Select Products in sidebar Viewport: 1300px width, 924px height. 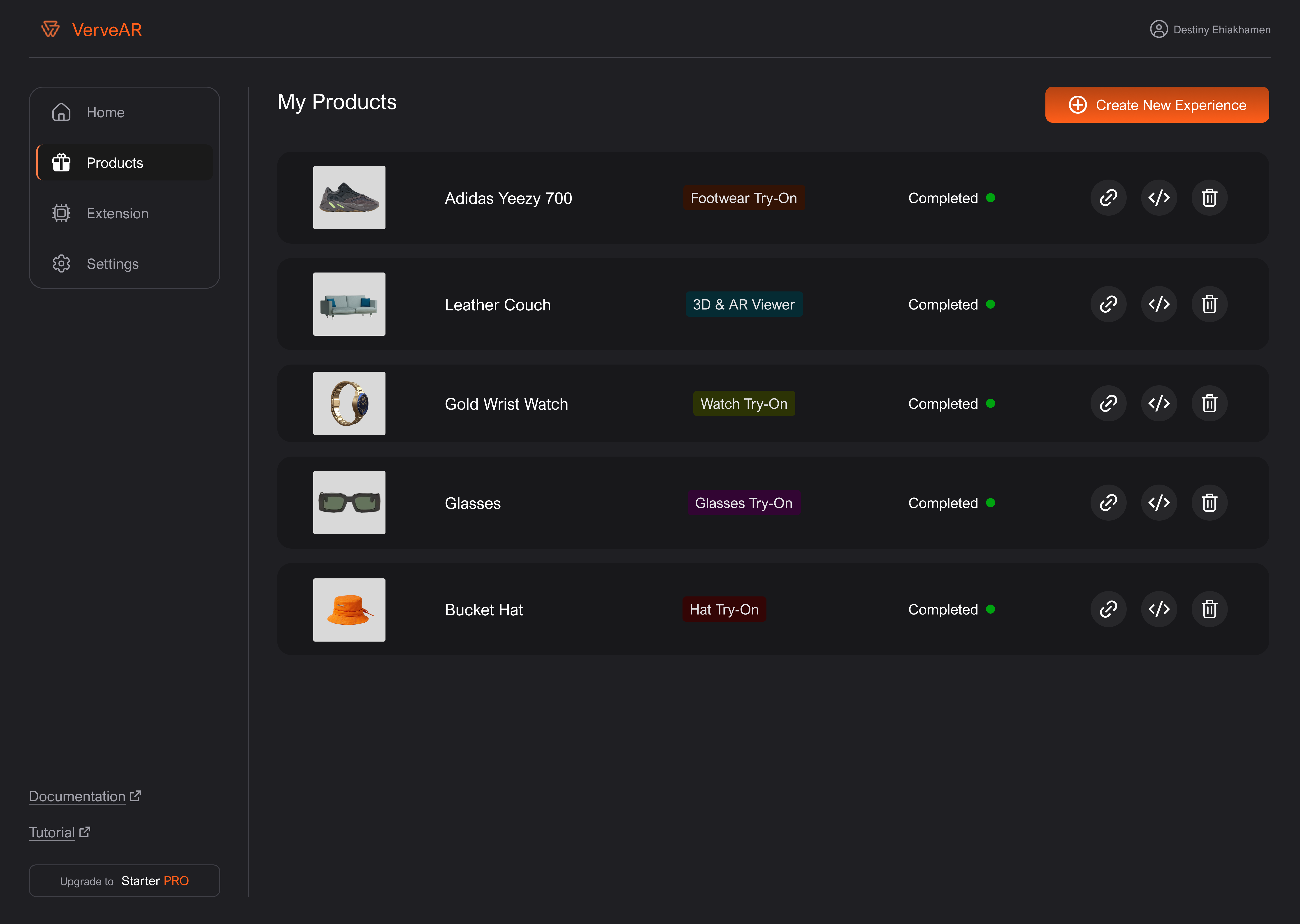coord(125,163)
